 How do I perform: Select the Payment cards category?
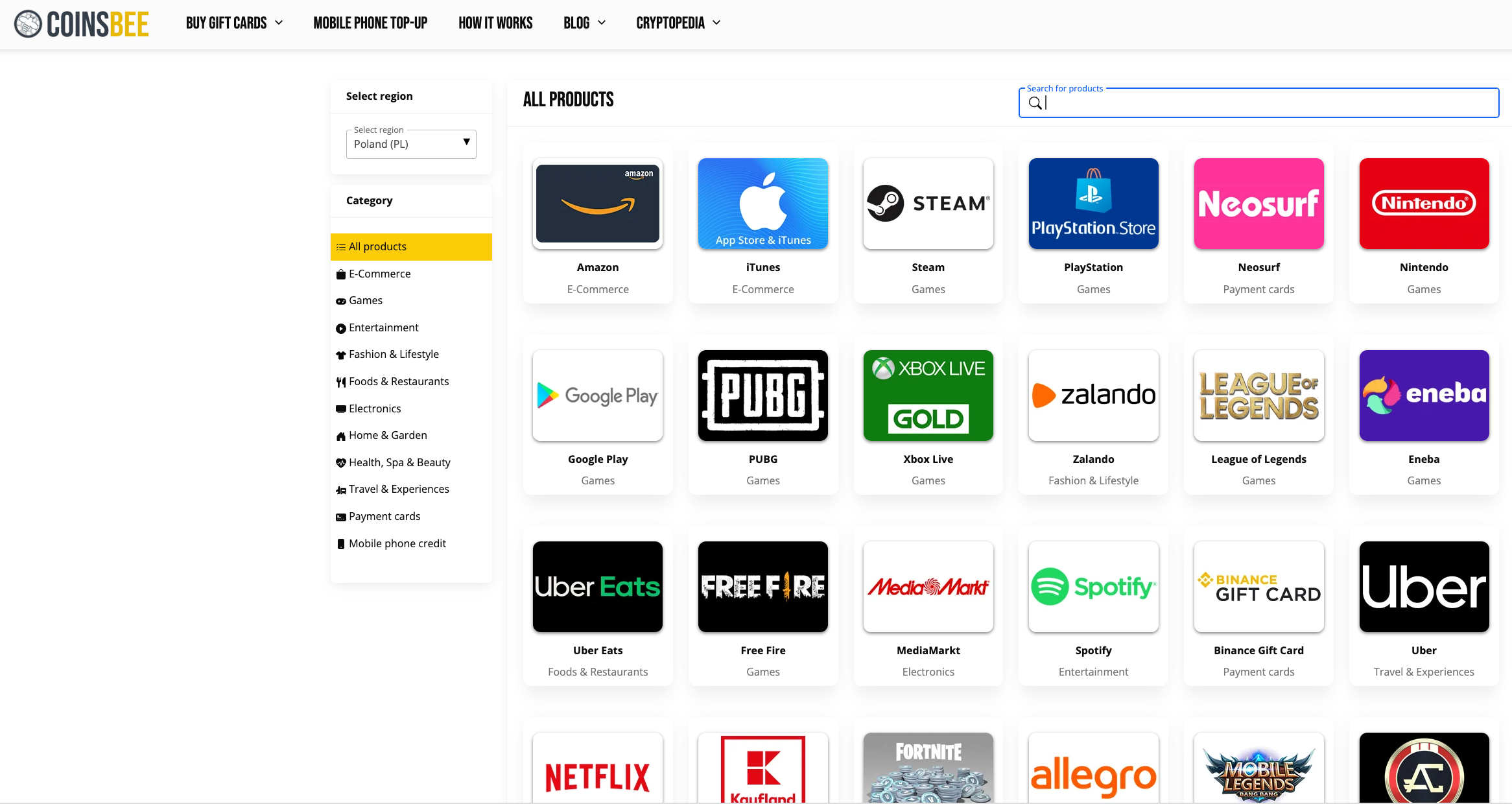pos(384,516)
